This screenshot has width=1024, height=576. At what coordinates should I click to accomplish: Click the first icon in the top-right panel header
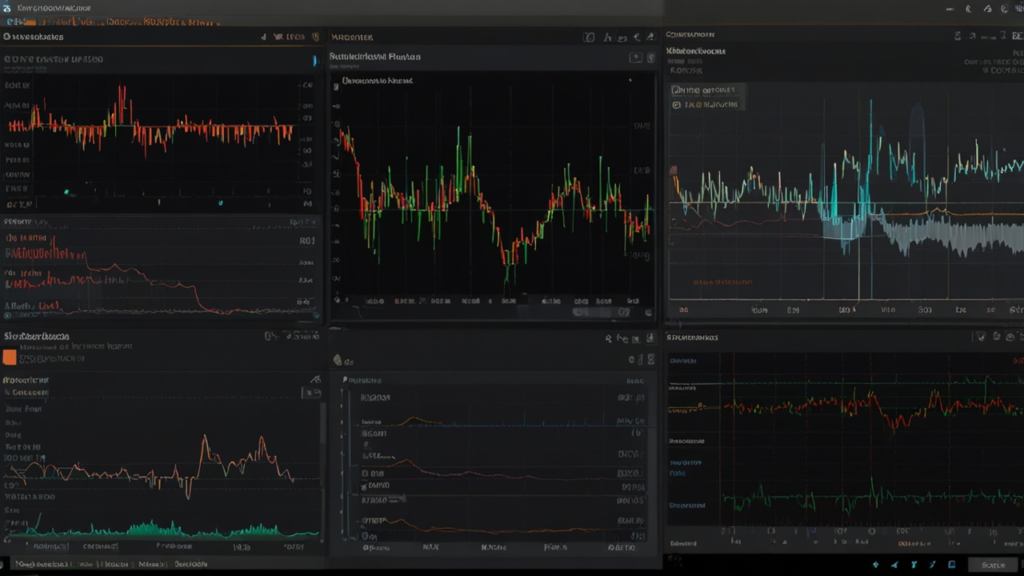pyautogui.click(x=958, y=36)
